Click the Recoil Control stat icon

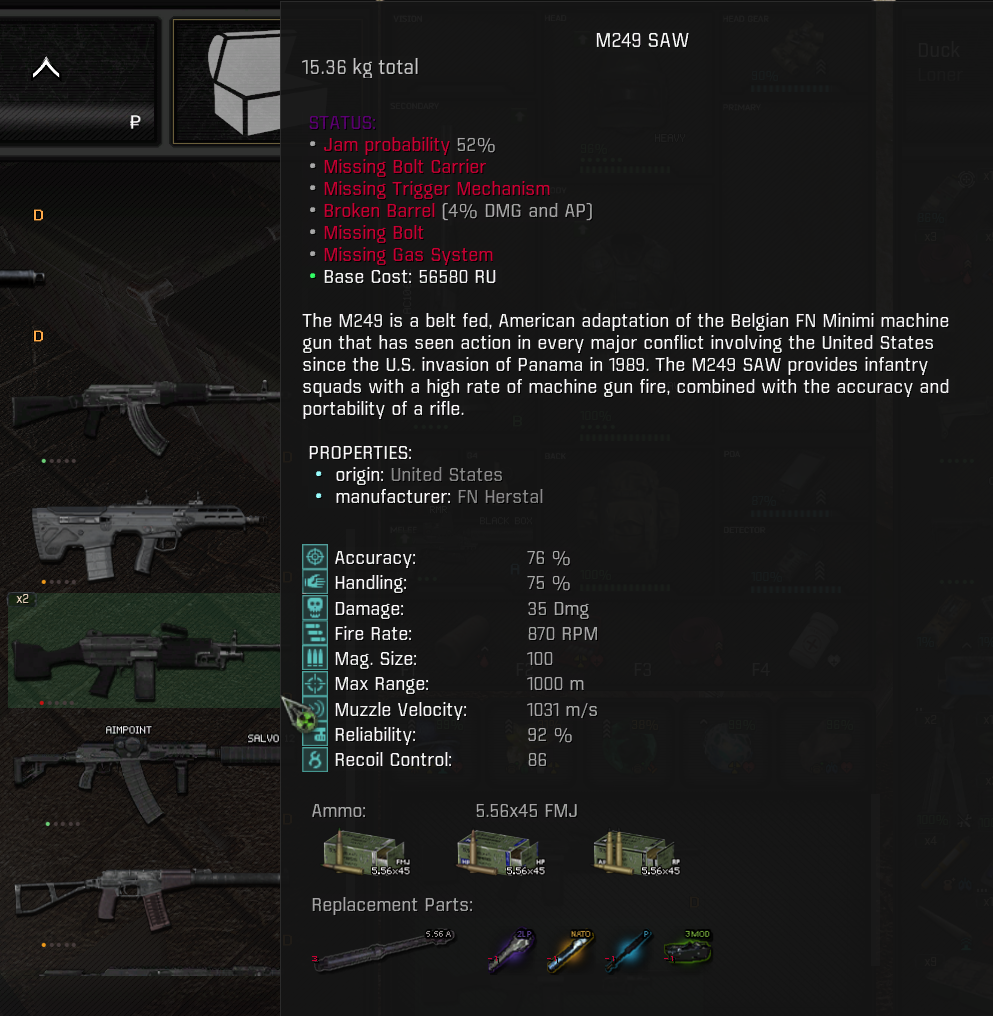[x=315, y=759]
